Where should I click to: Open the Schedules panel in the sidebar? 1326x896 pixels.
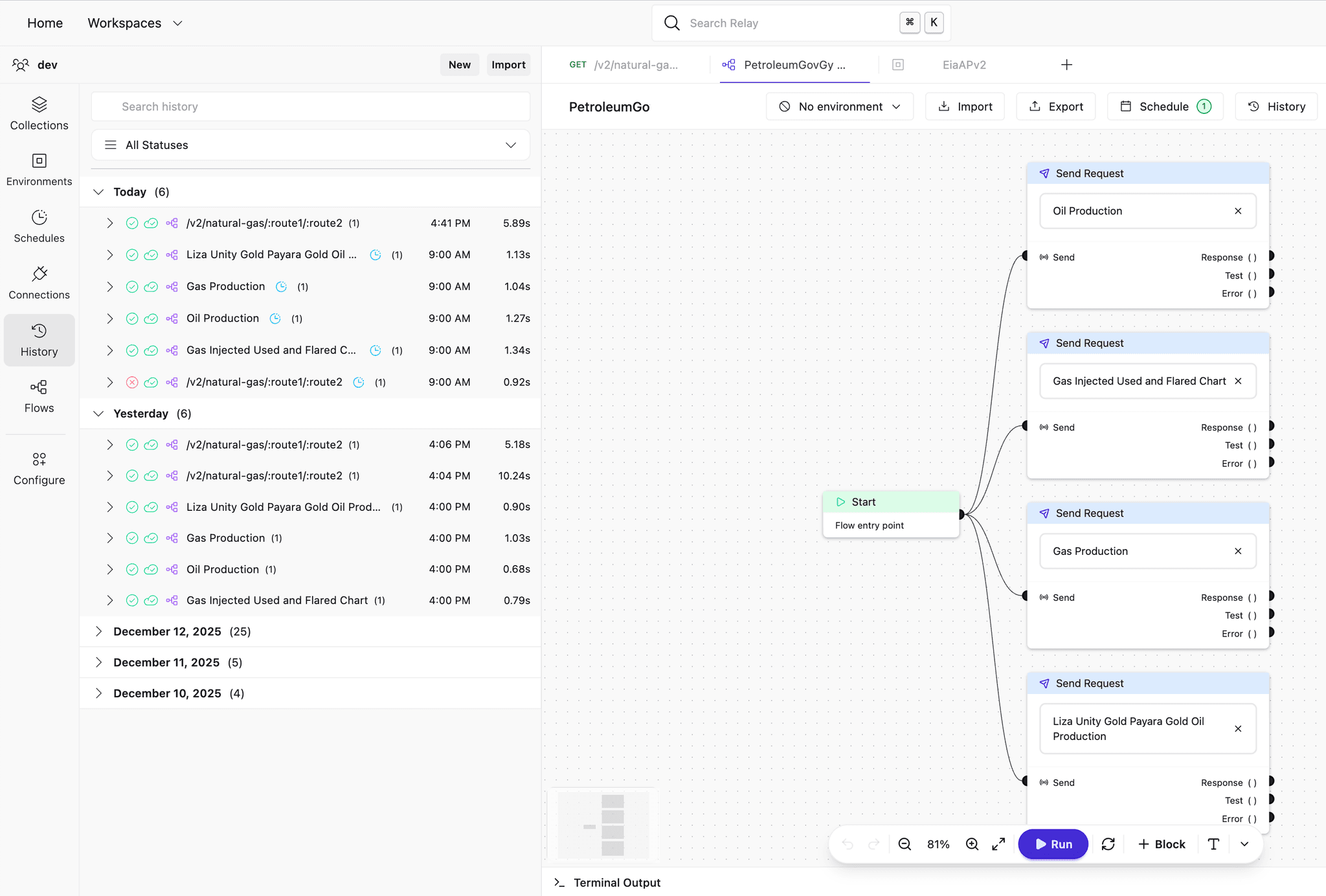click(39, 225)
